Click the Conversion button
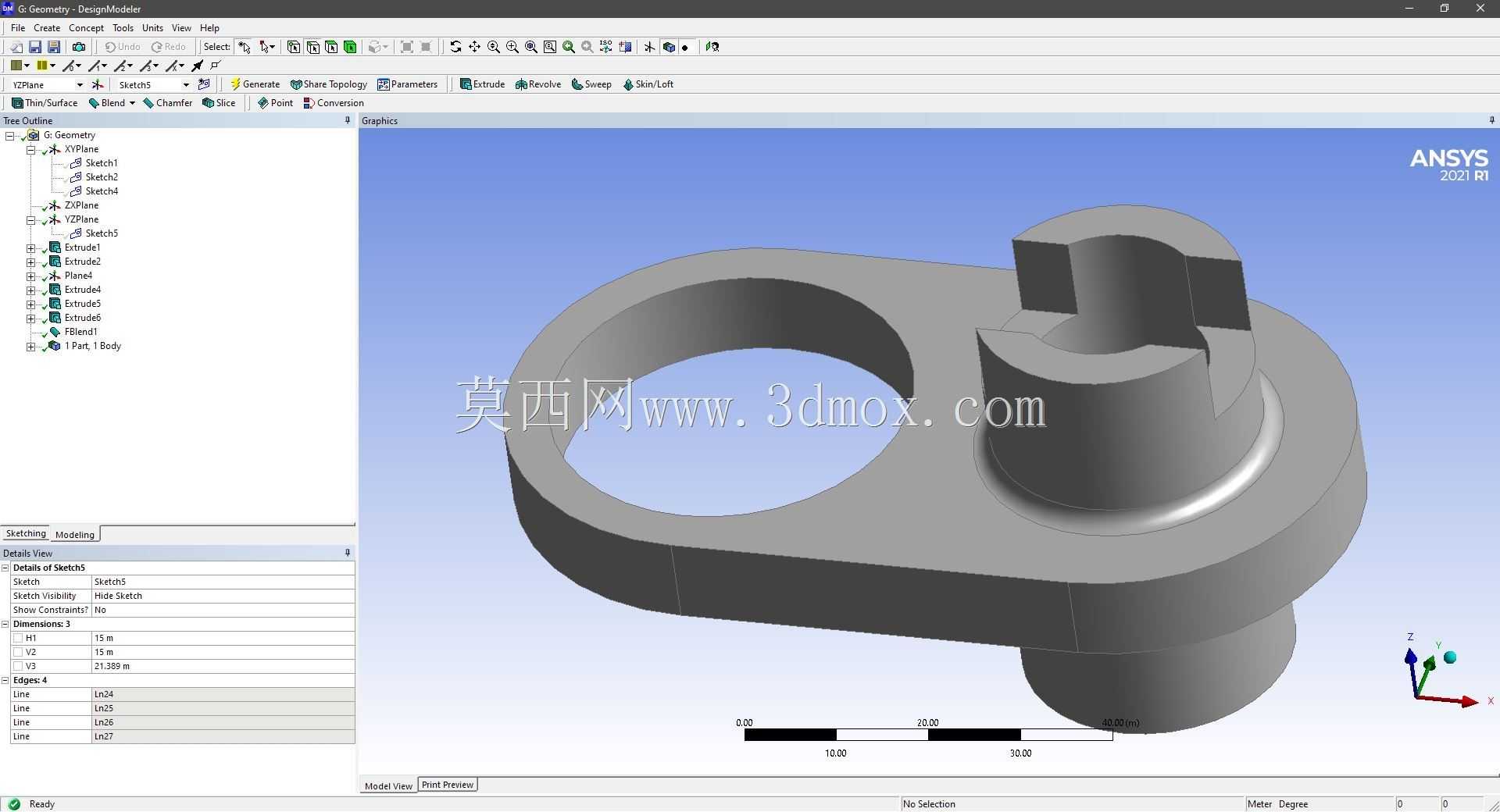Viewport: 1500px width, 812px height. (x=334, y=103)
